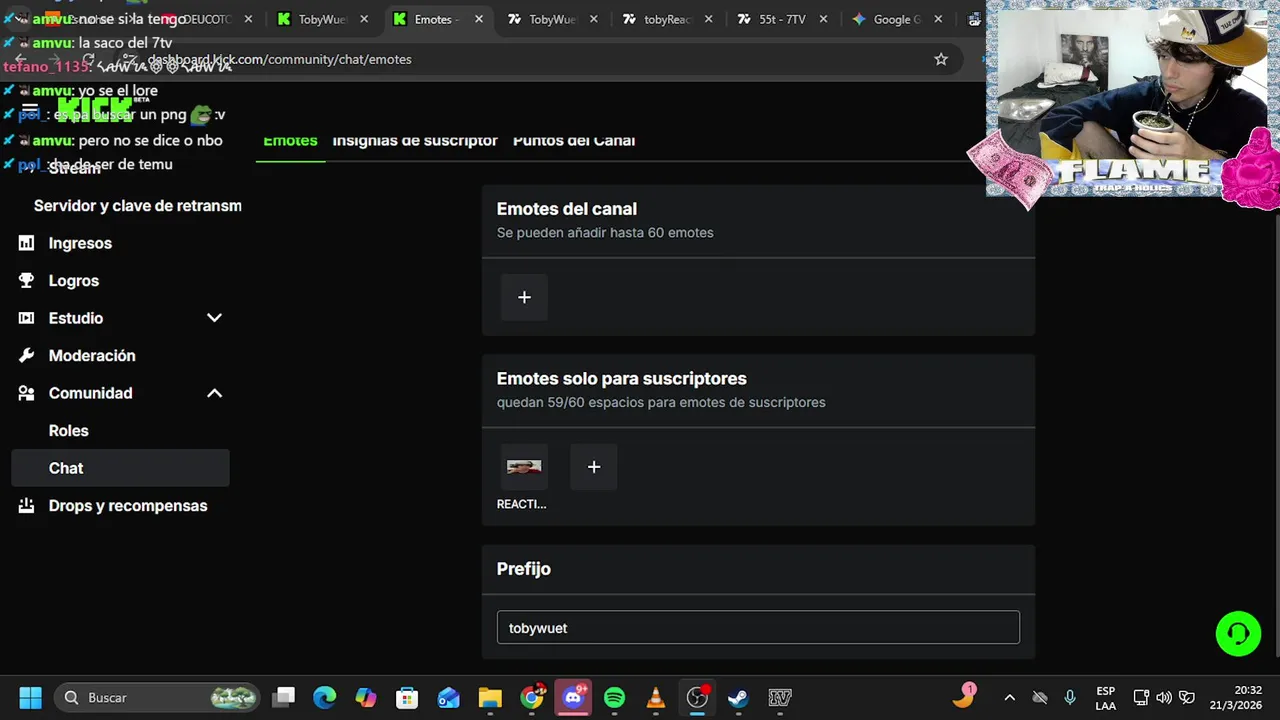The image size is (1280, 720).
Task: Click the taskbar Buscar search box
Action: tap(157, 697)
